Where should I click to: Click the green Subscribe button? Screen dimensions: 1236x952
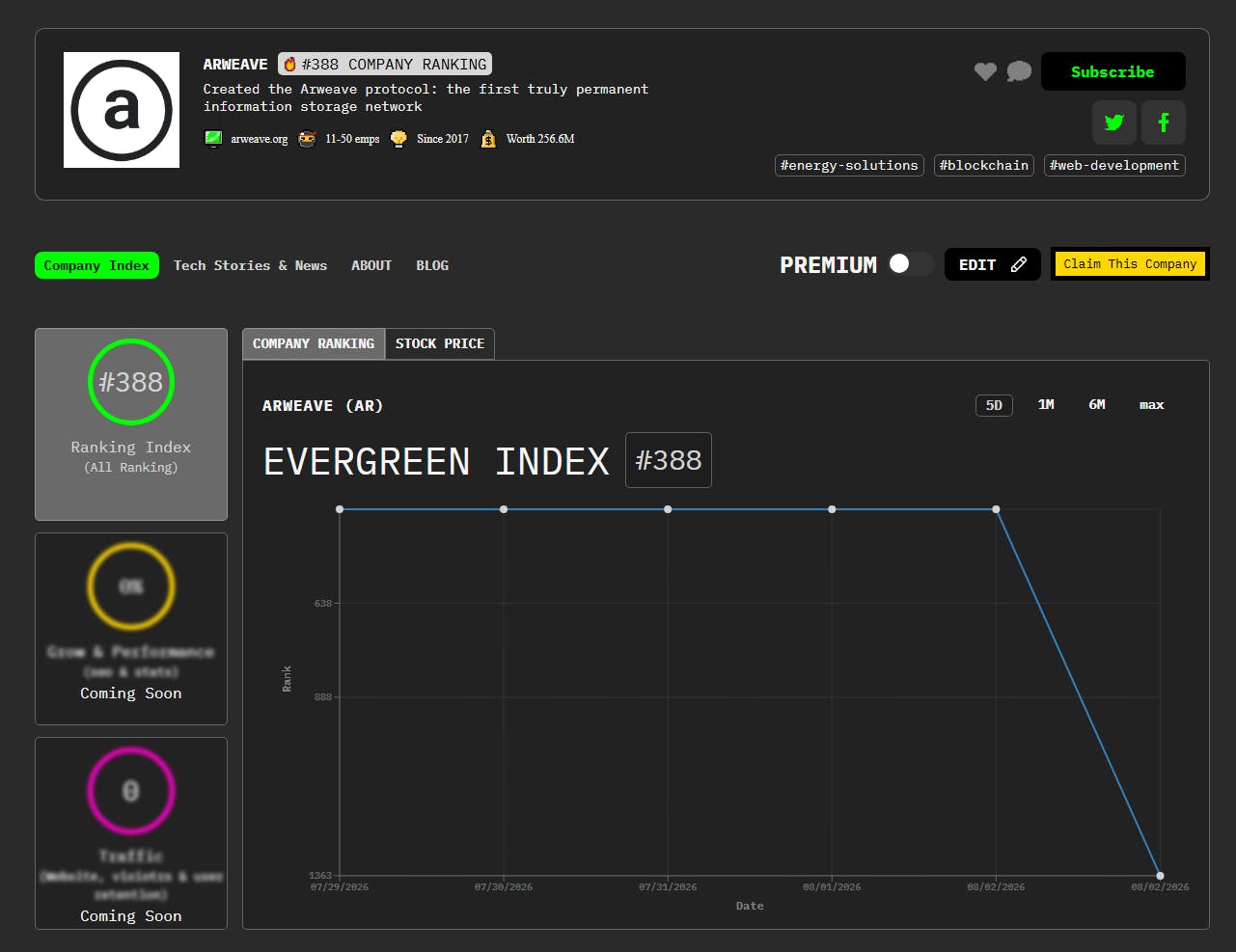tap(1113, 71)
